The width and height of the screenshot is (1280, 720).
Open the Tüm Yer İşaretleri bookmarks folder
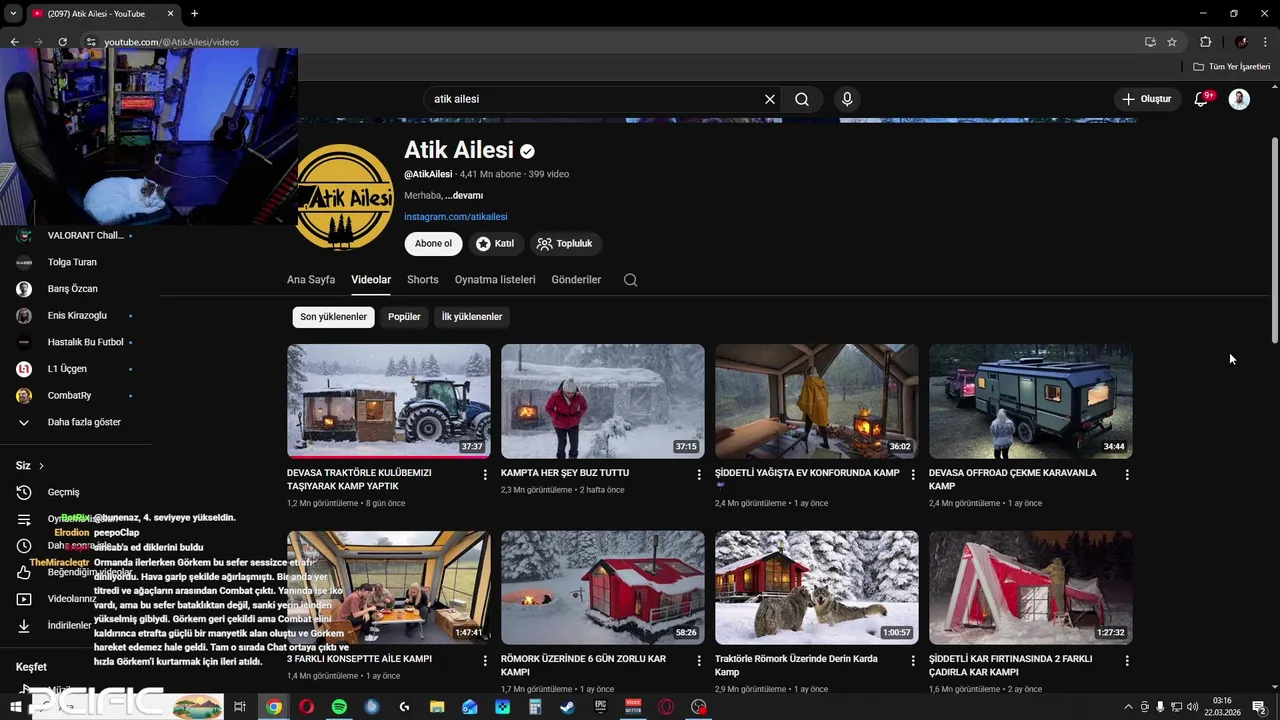tap(1231, 67)
